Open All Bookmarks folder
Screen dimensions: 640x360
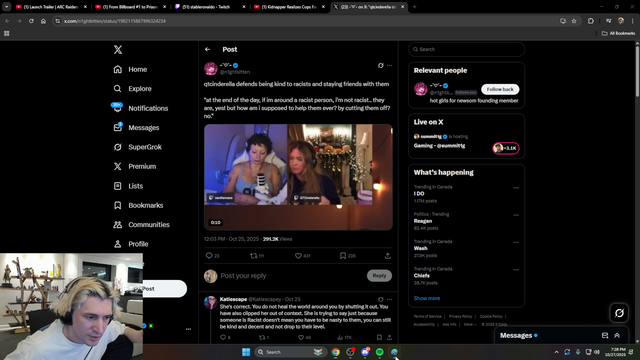coord(619,33)
